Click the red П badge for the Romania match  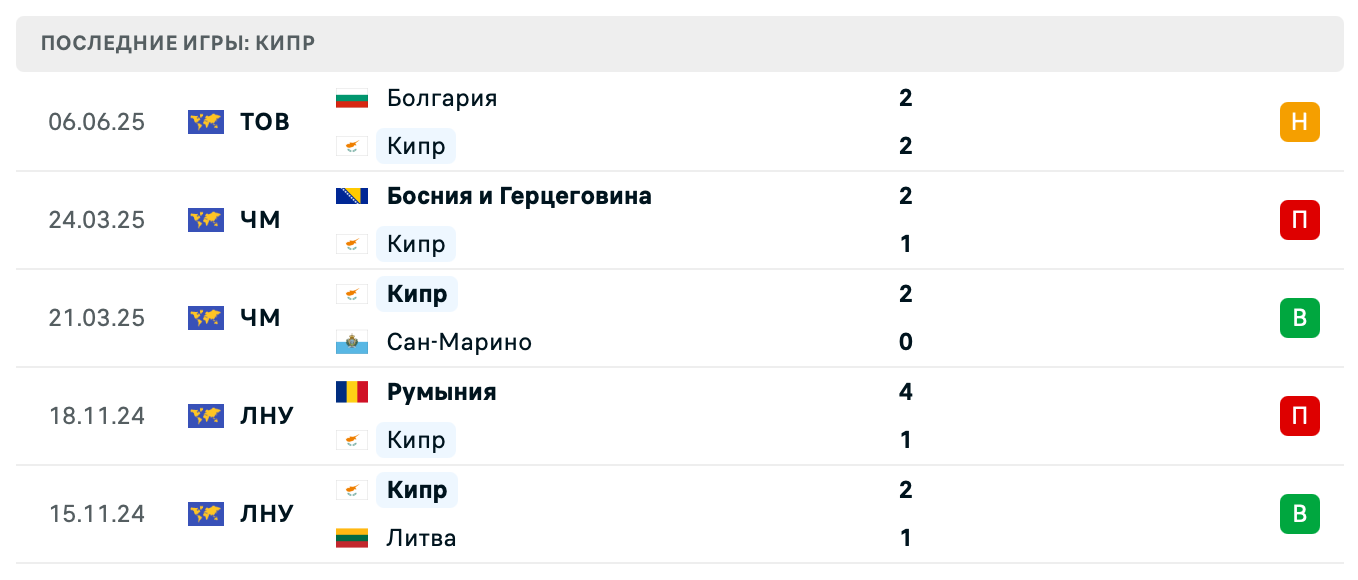coord(1299,417)
